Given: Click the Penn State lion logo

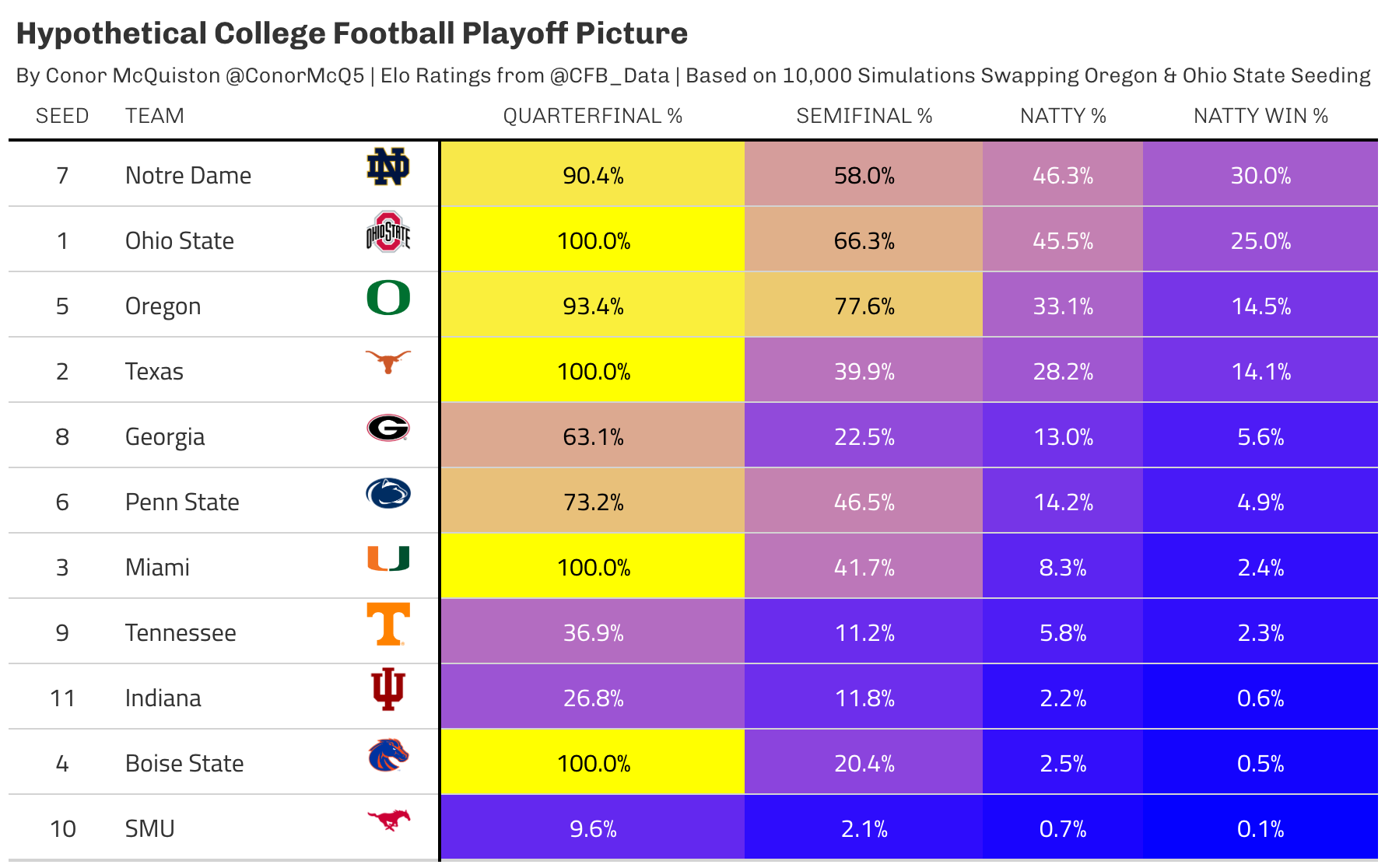Looking at the screenshot, I should click(x=387, y=493).
